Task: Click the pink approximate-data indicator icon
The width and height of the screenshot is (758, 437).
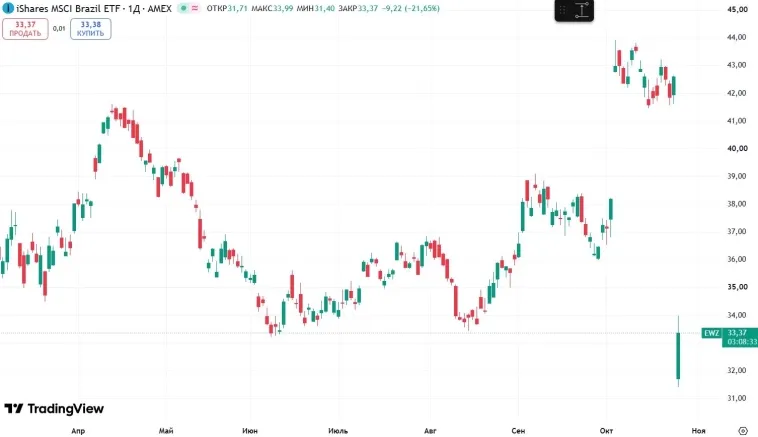Action: [195, 8]
